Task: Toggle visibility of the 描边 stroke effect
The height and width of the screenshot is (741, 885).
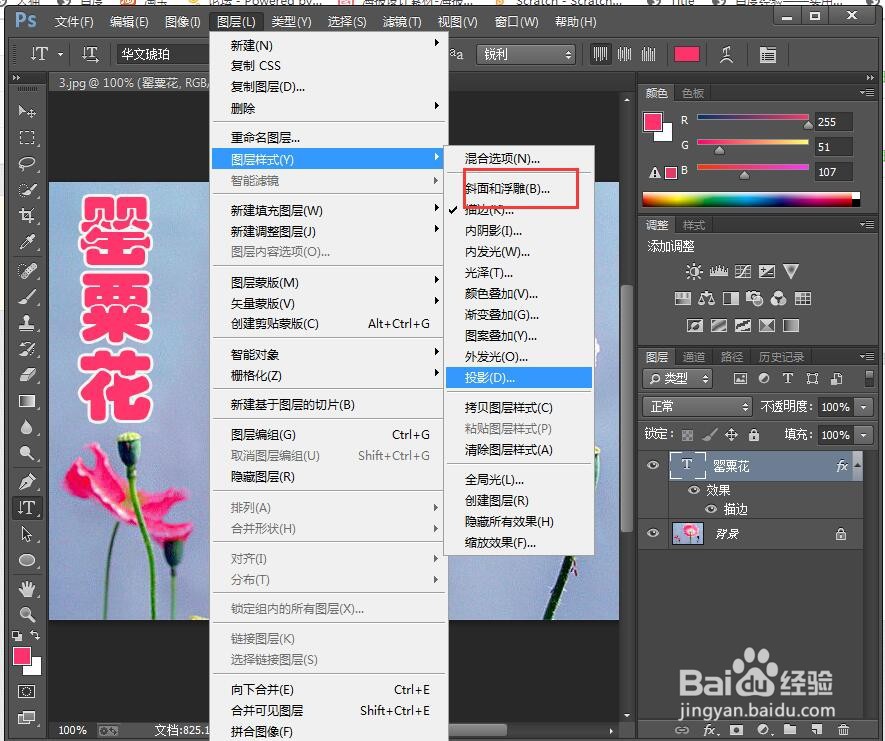Action: pyautogui.click(x=712, y=509)
